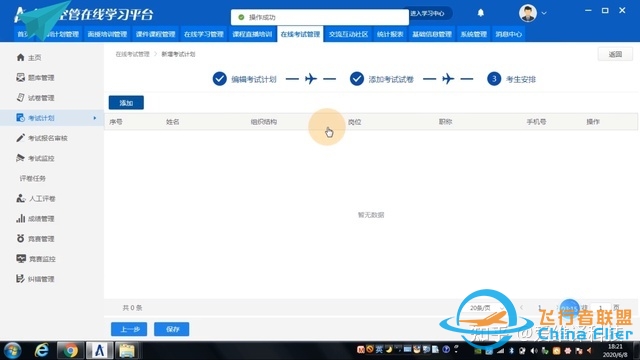The width and height of the screenshot is (640, 360).
Task: Click the moon icon in IME bar
Action: click(x=389, y=349)
